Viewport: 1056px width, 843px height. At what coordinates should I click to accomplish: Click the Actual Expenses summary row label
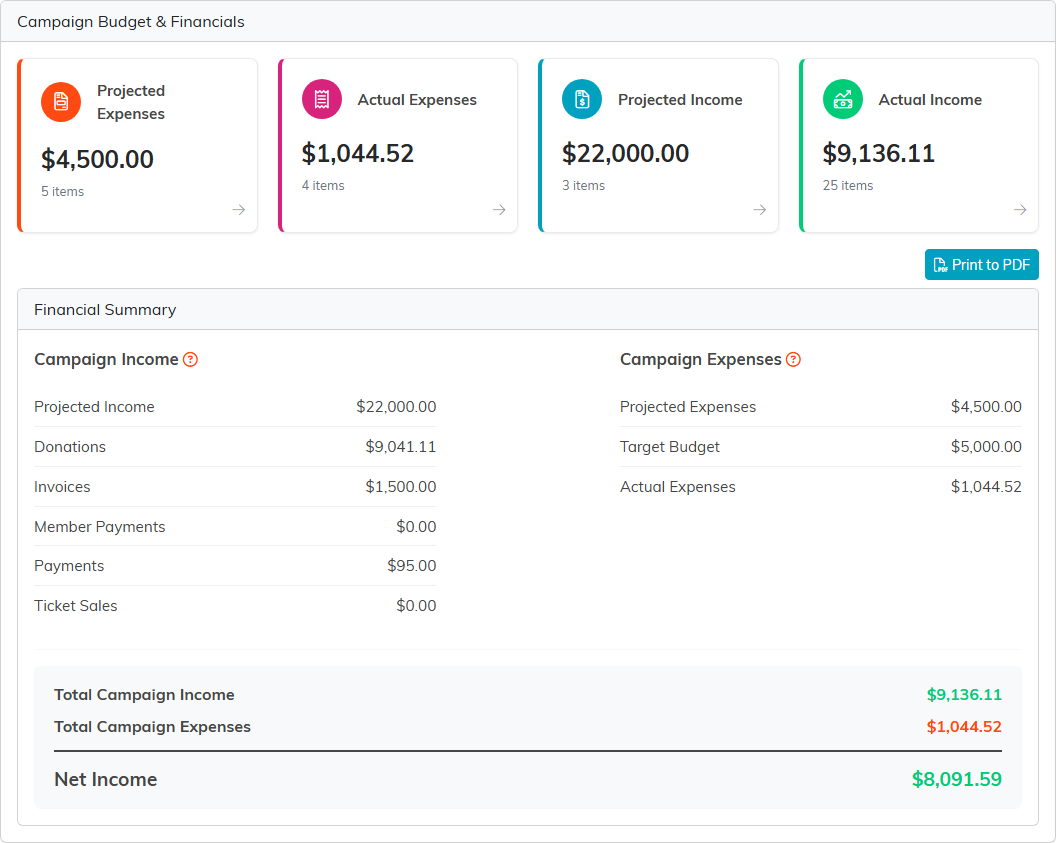coord(678,487)
